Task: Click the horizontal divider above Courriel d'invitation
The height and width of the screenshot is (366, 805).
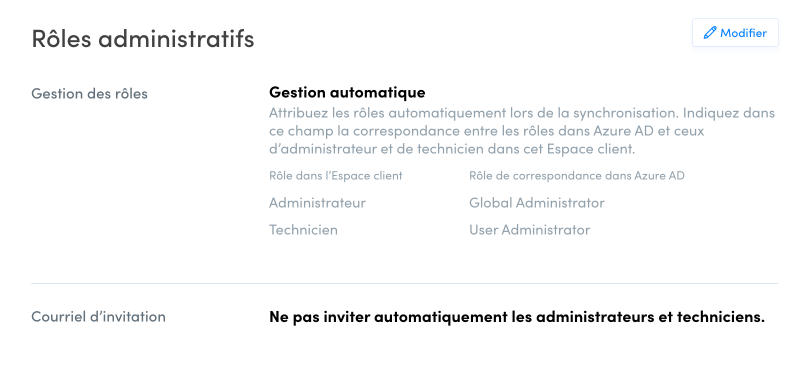Action: click(405, 283)
